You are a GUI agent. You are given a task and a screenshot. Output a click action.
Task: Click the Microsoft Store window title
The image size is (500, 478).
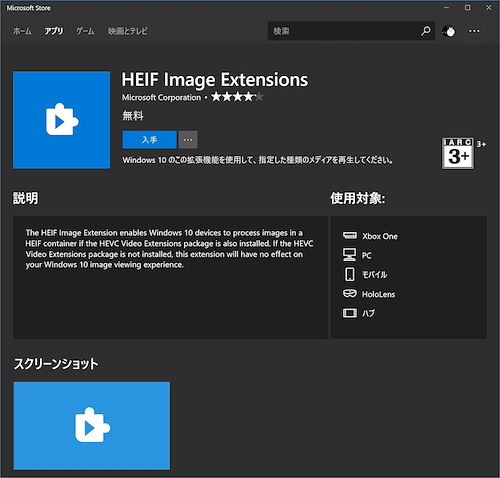click(x=29, y=8)
